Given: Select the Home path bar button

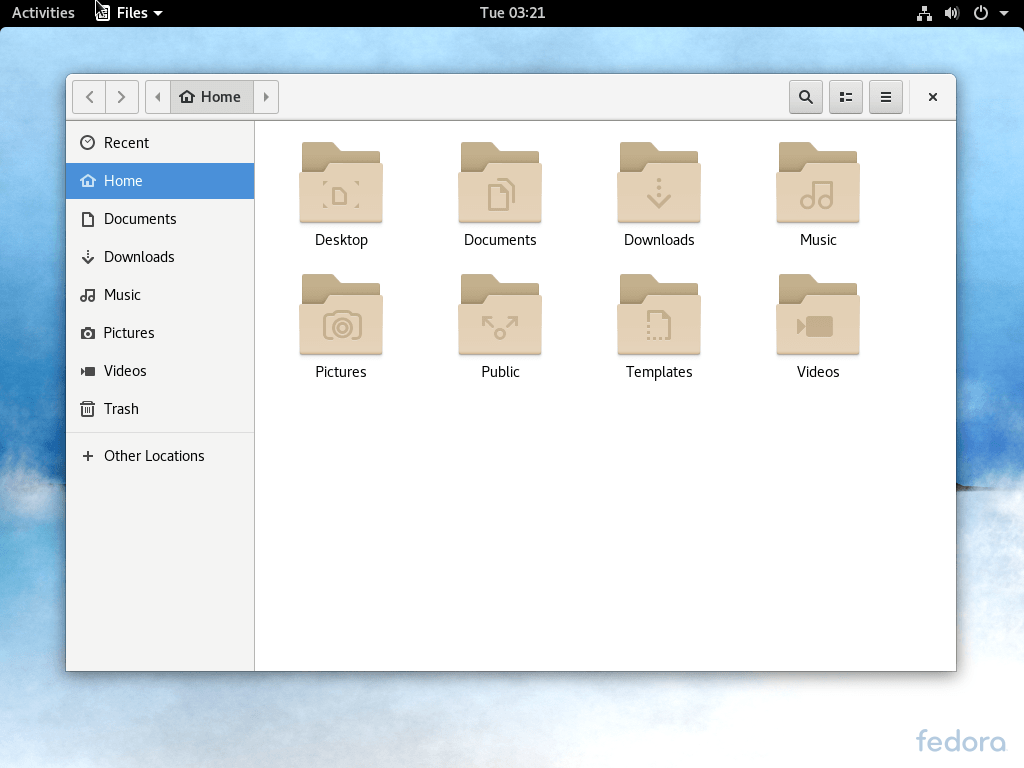Looking at the screenshot, I should (x=212, y=97).
